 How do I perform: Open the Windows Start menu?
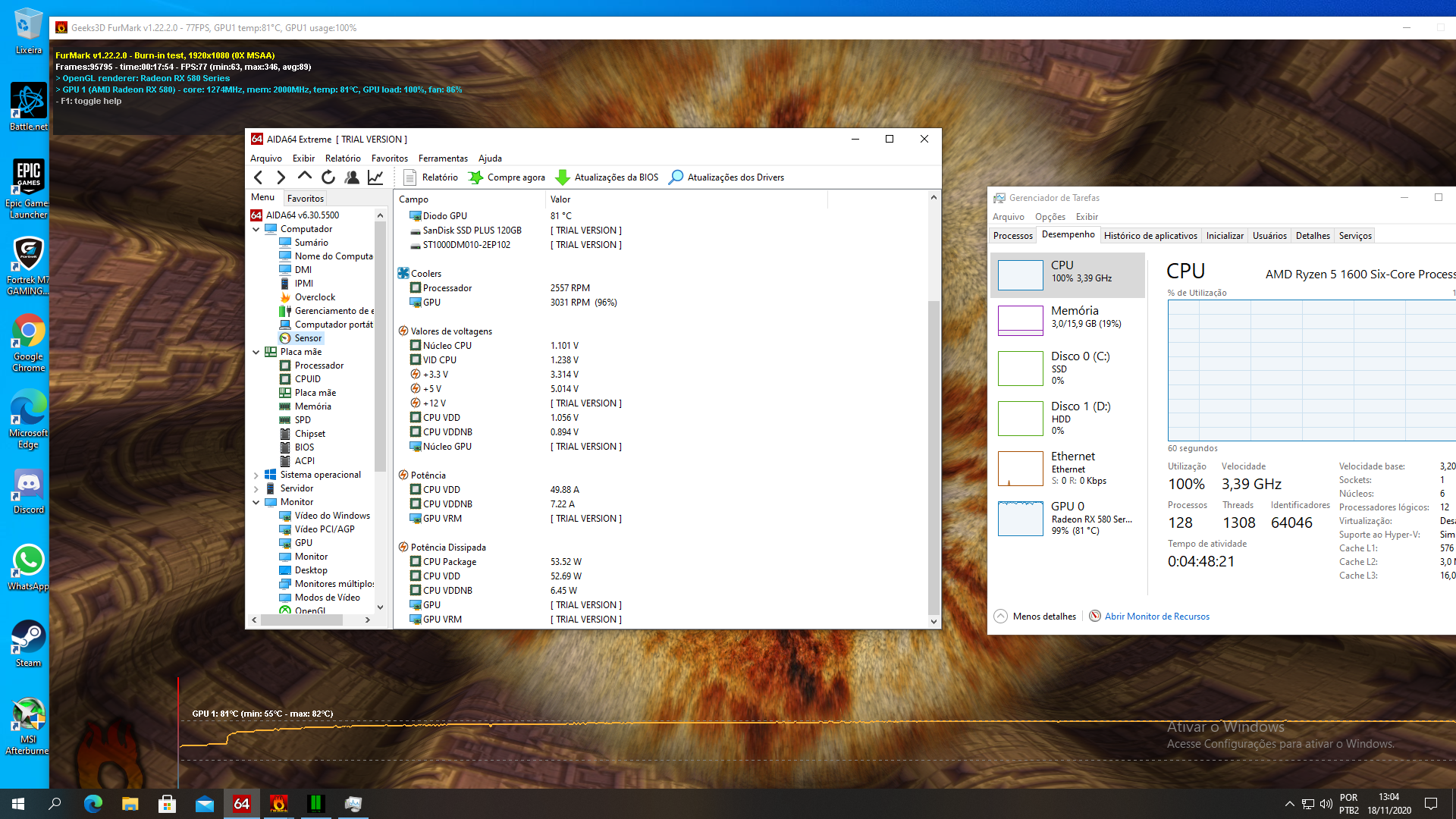18,804
